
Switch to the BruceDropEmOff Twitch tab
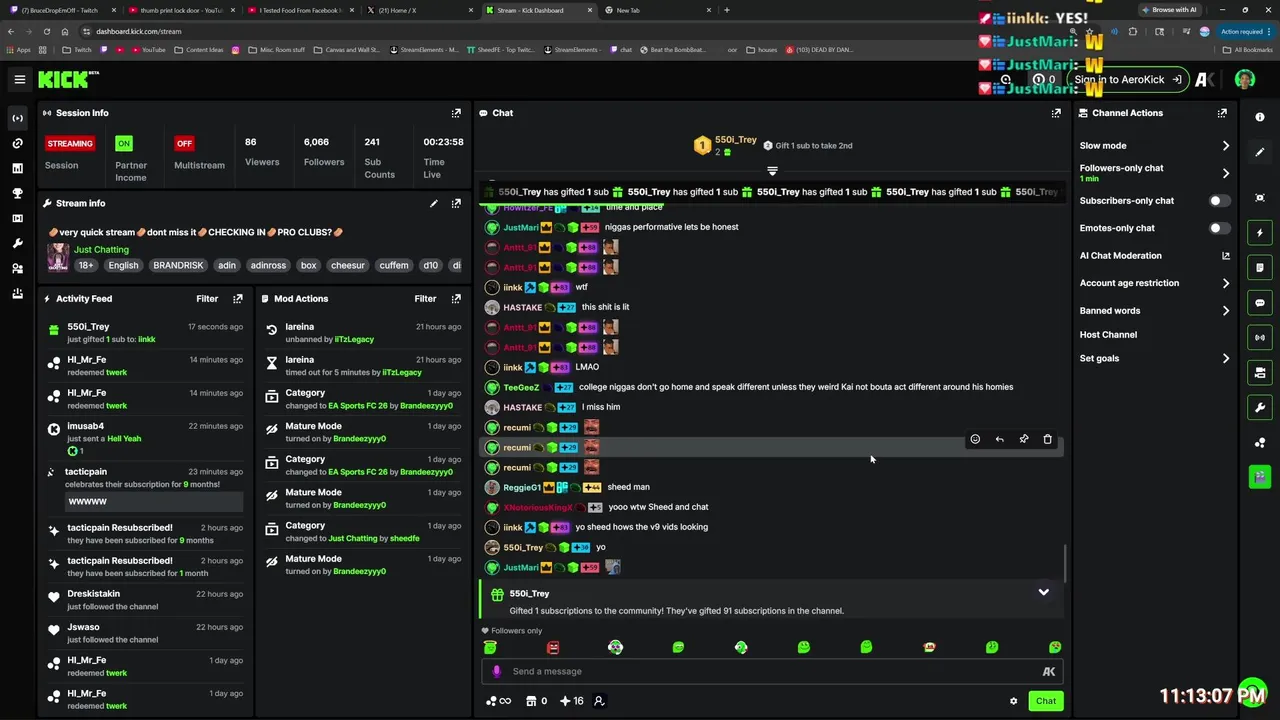(60, 10)
